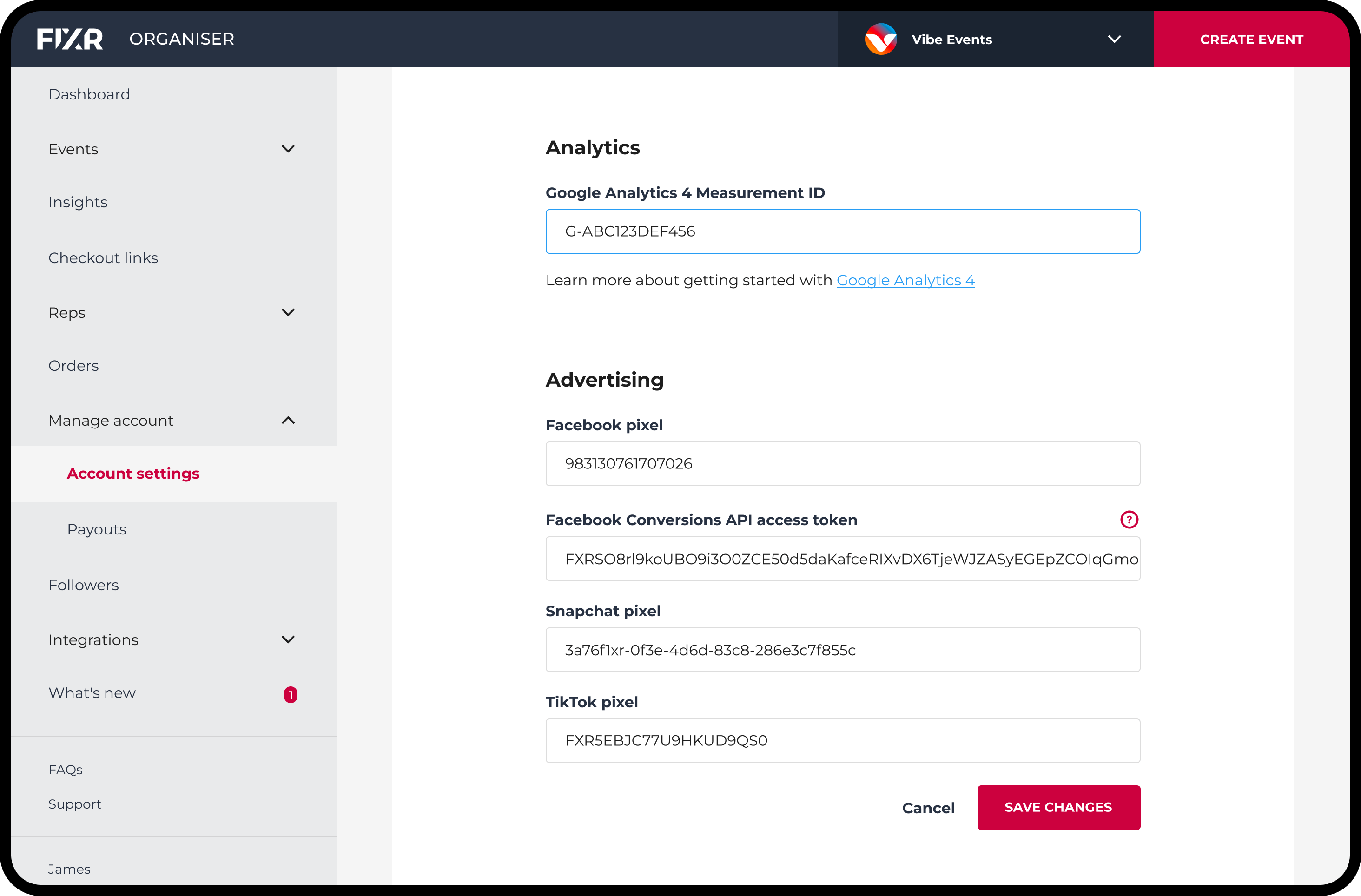
Task: Expand the Events menu chevron
Action: pos(288,149)
